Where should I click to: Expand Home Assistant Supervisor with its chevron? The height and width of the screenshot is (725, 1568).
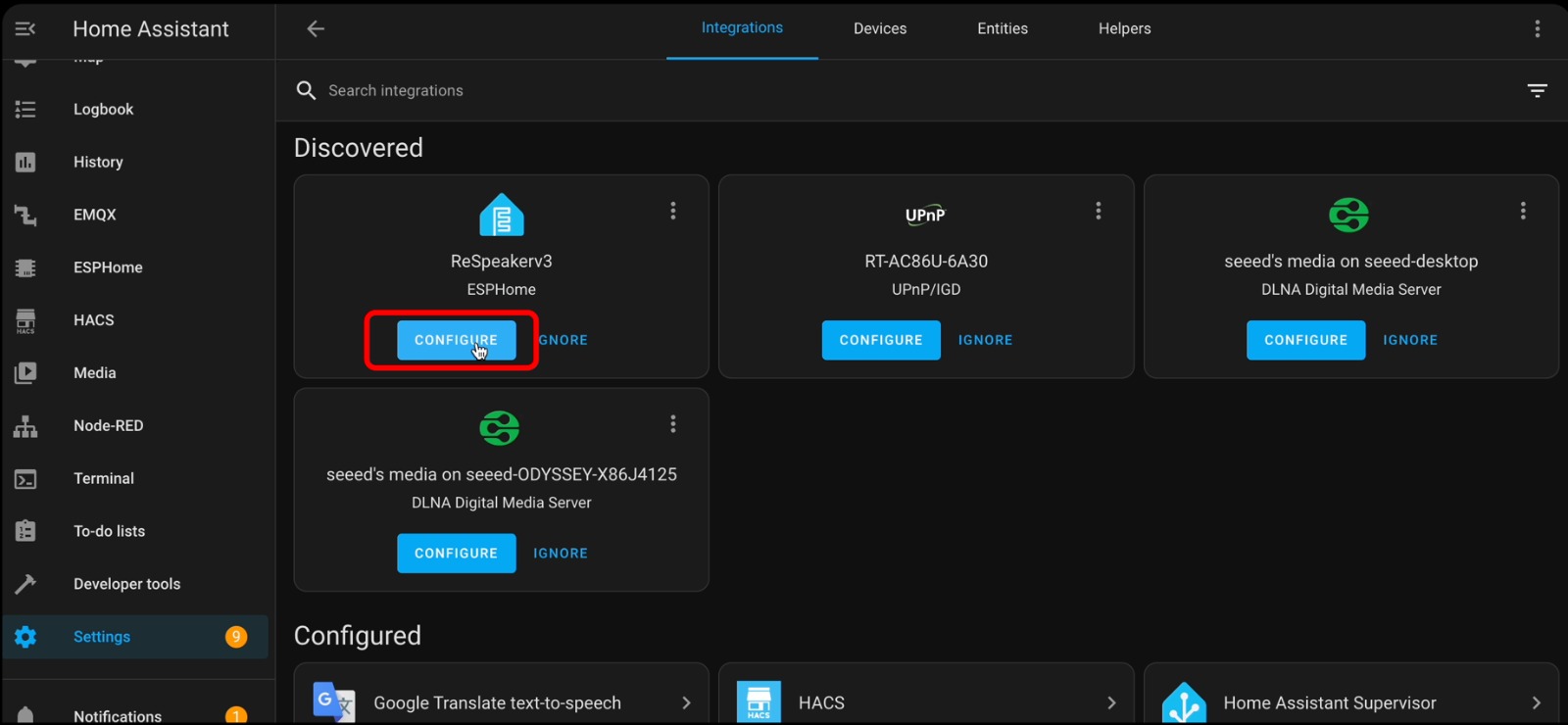pyautogui.click(x=1536, y=703)
